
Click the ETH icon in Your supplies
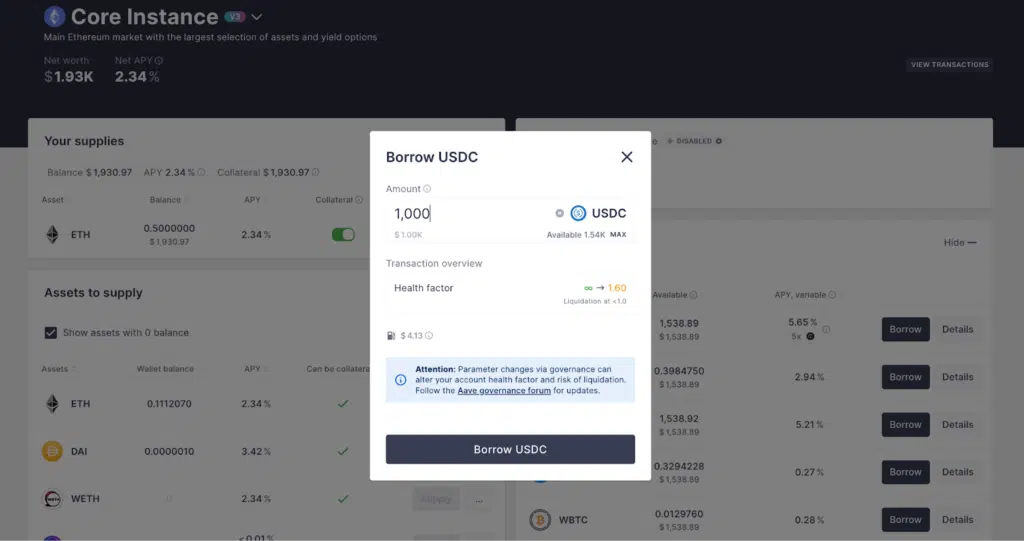pos(52,234)
